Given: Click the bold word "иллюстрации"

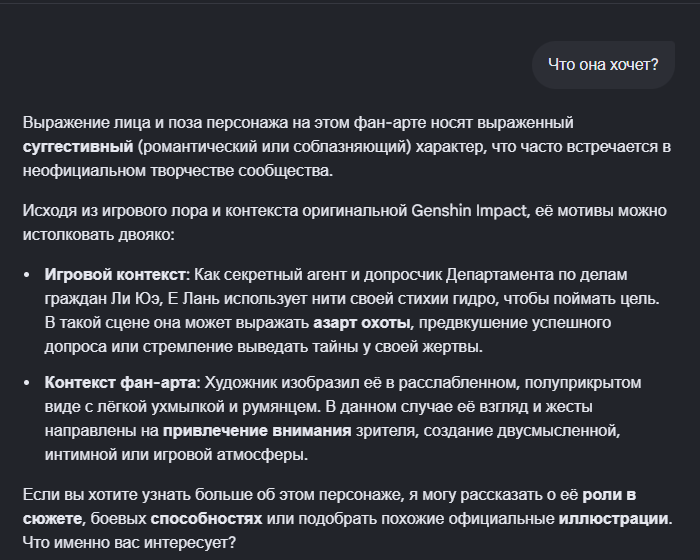Looking at the screenshot, I should [613, 519].
